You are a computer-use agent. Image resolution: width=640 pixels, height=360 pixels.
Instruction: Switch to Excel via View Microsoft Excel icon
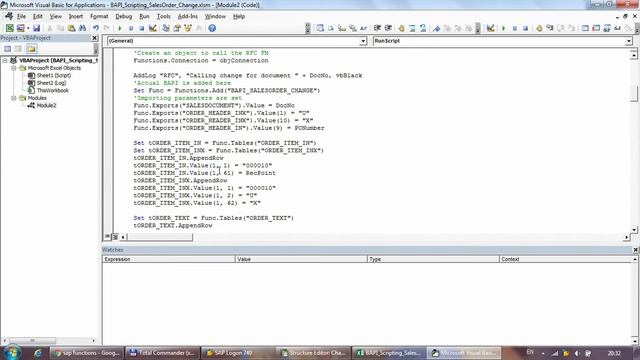(x=9, y=28)
